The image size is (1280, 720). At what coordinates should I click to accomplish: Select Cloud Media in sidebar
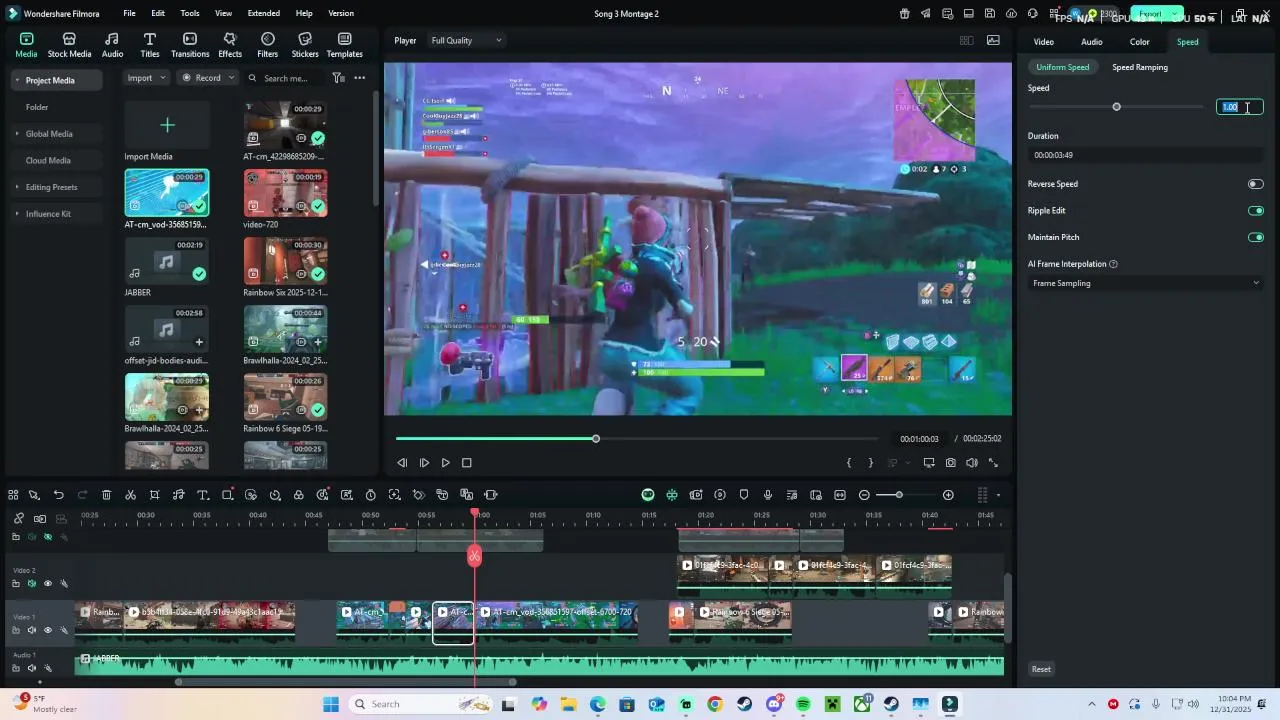pos(48,160)
